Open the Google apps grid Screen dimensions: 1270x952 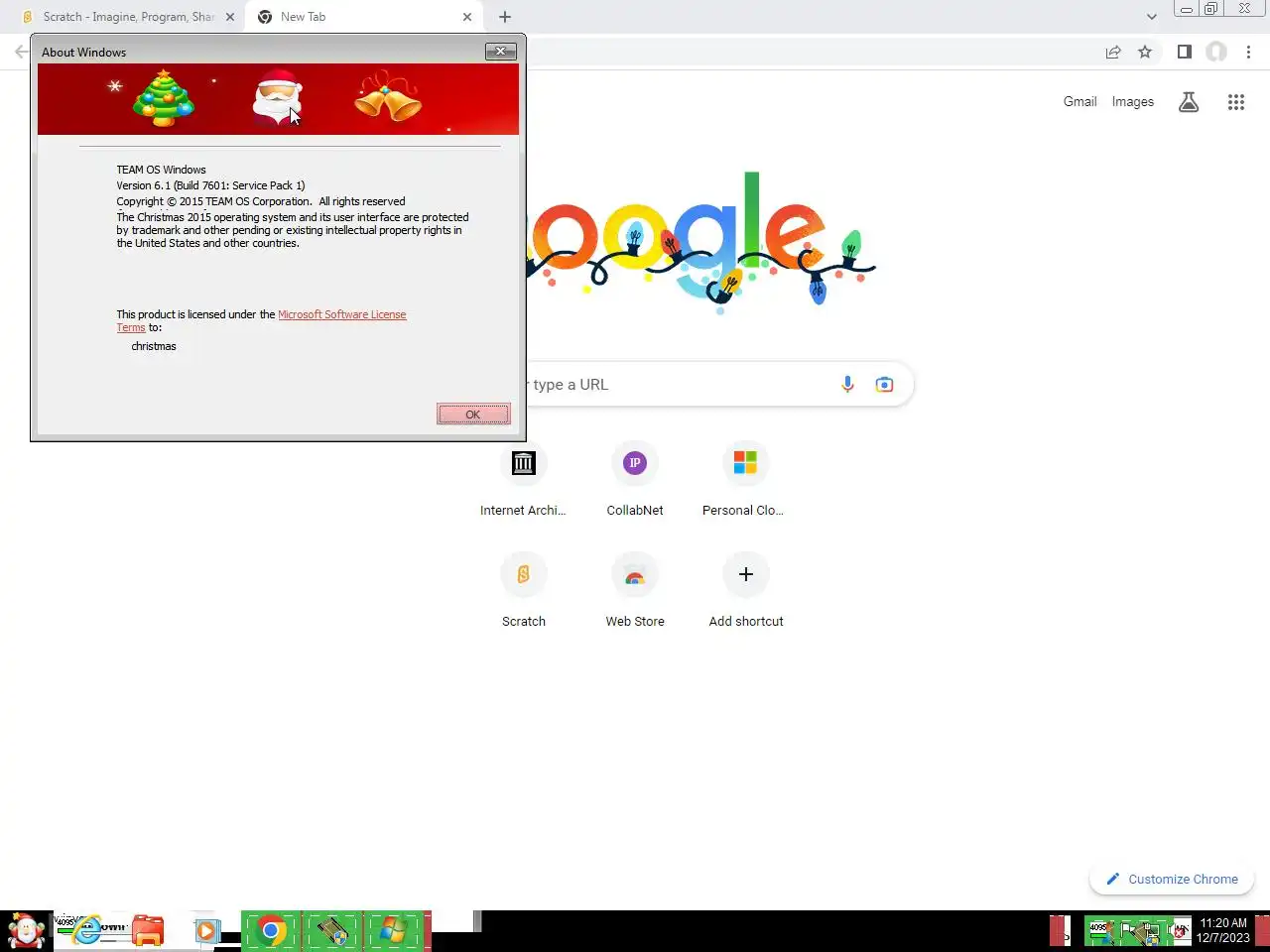[1235, 102]
